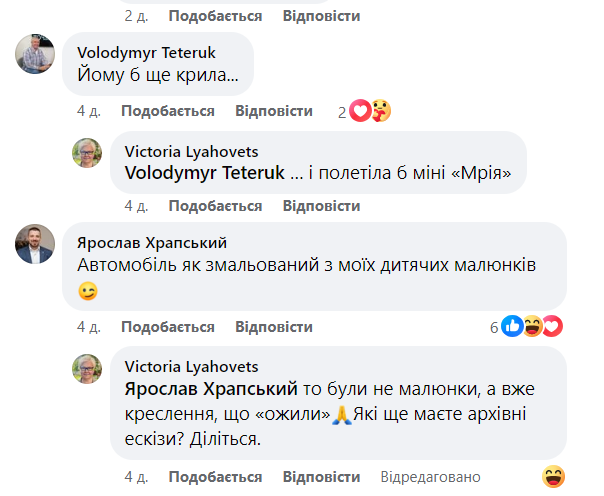Like Volodymyr Teteruk's comment with Подобається
Image resolution: width=604 pixels, height=496 pixels.
pos(167,111)
